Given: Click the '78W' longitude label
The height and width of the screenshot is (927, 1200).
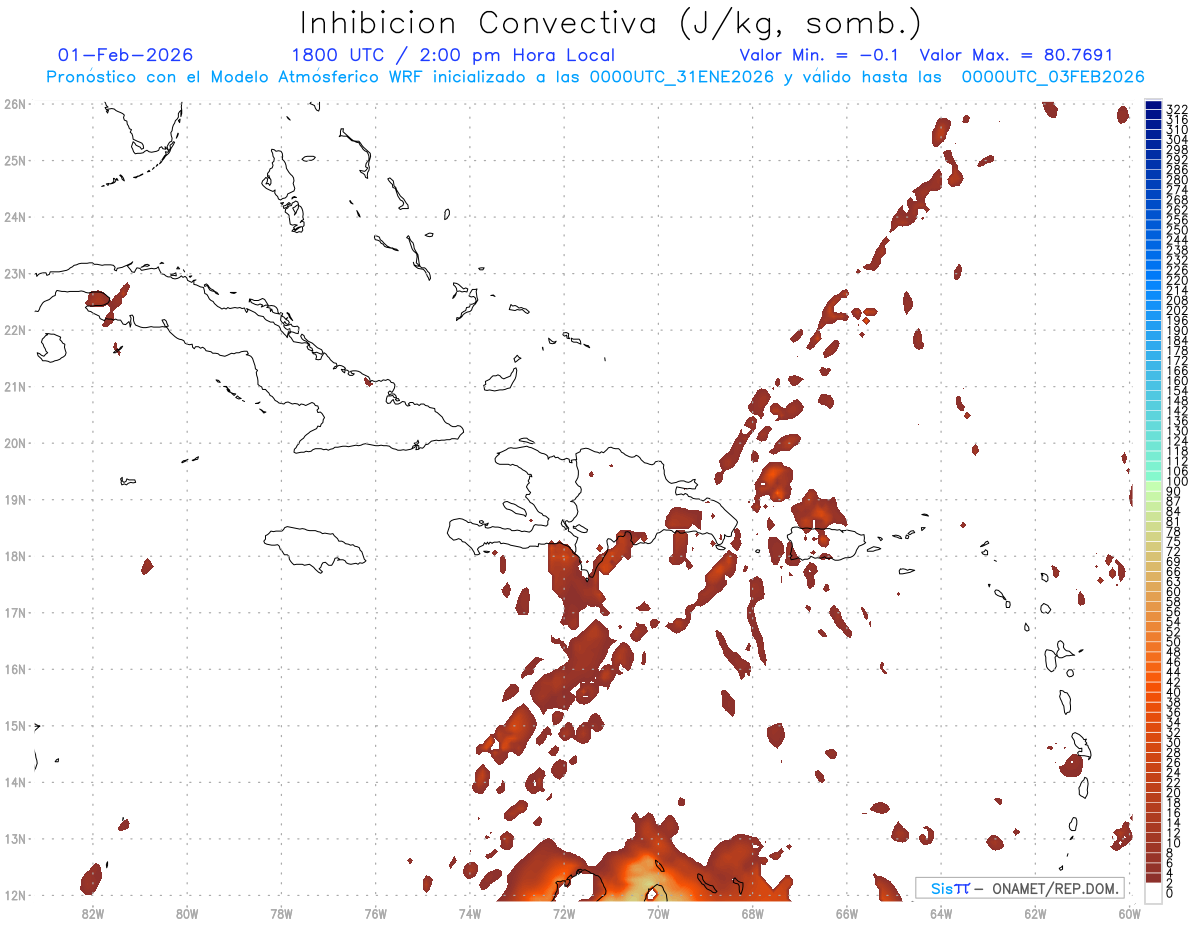Looking at the screenshot, I should pyautogui.click(x=281, y=913).
